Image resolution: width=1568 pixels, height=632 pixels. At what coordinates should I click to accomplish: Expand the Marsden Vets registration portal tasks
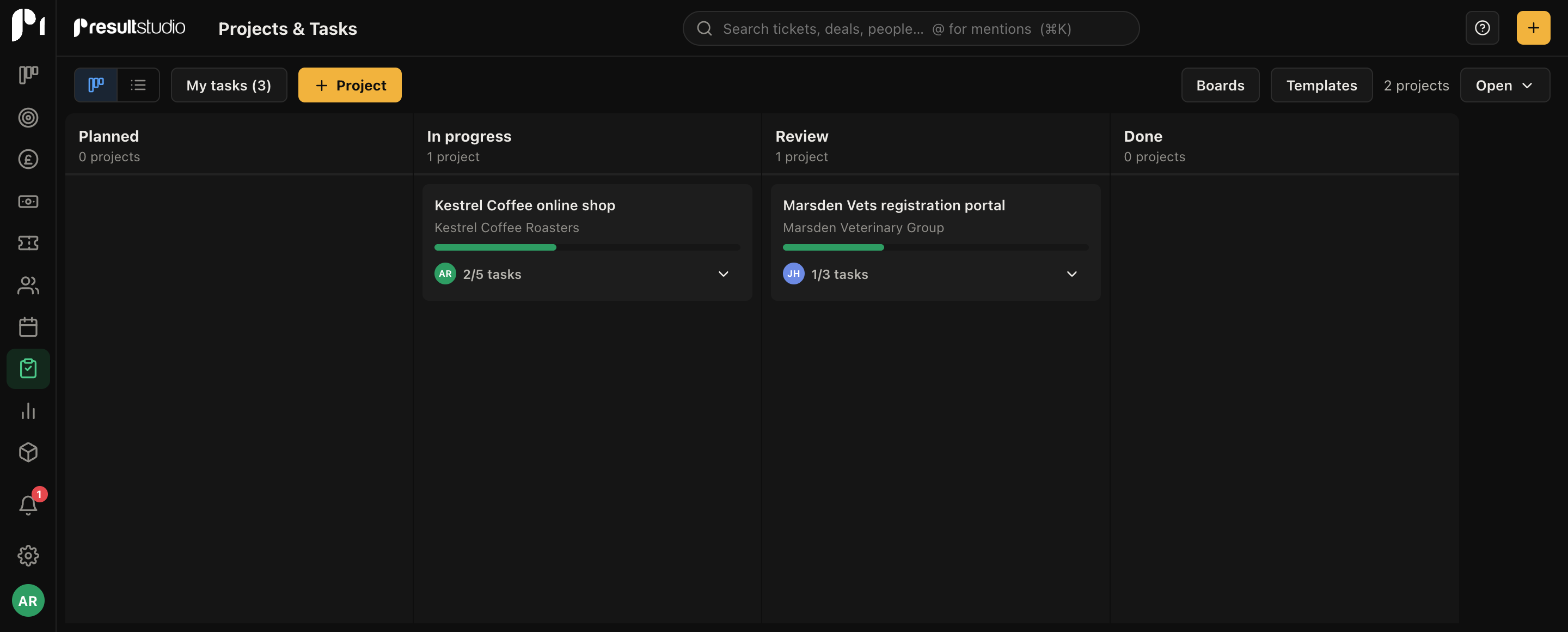(1071, 274)
